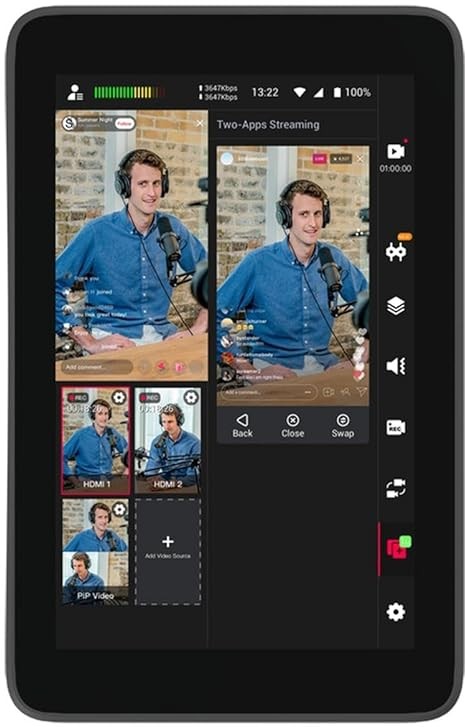466x727 pixels.
Task: Tap the profile avatar in right app preview
Action: tap(227, 159)
